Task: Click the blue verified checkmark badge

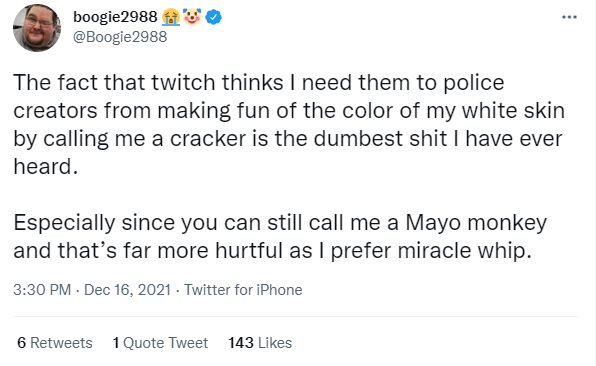Action: coord(214,17)
